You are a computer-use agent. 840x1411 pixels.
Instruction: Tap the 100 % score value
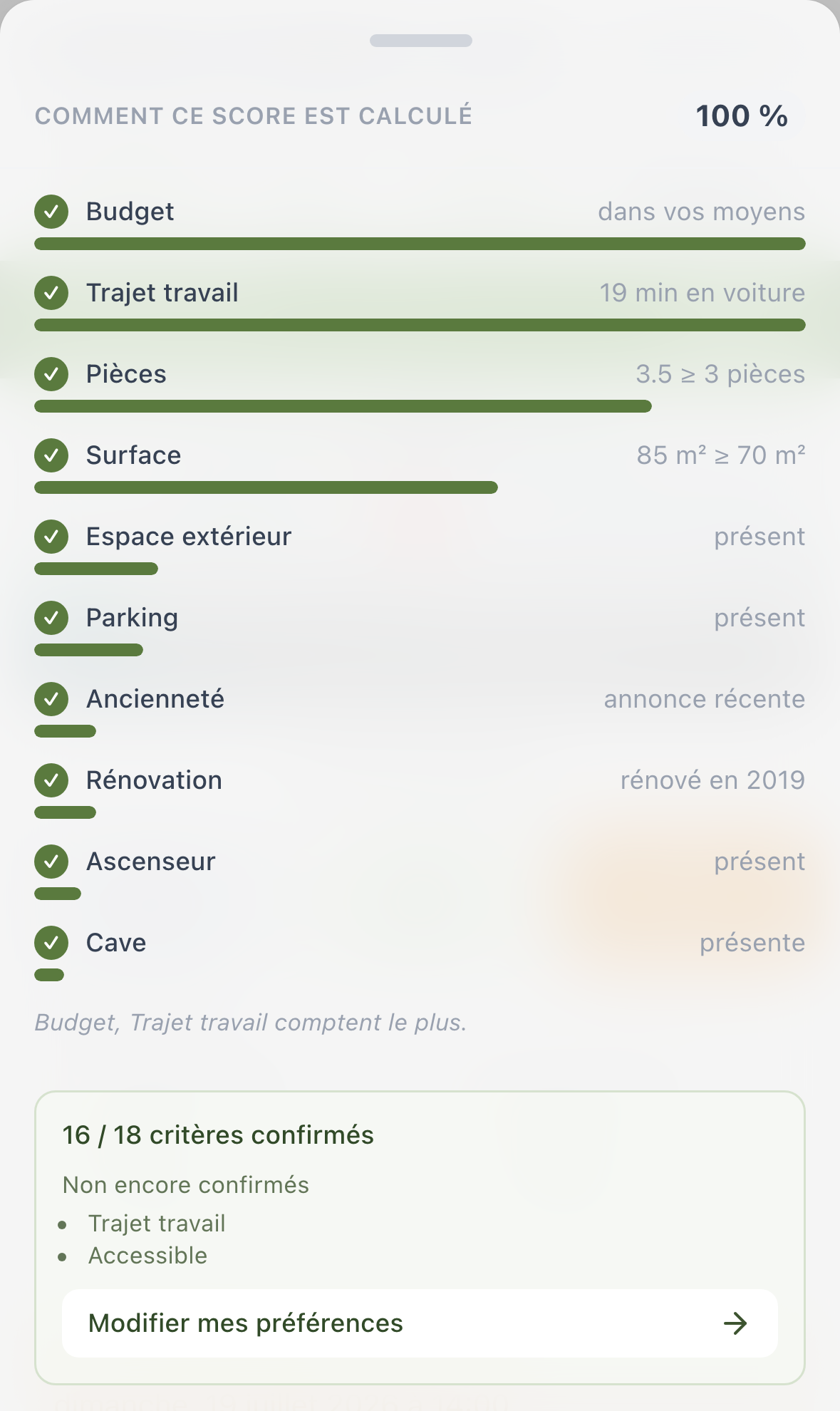(x=742, y=116)
